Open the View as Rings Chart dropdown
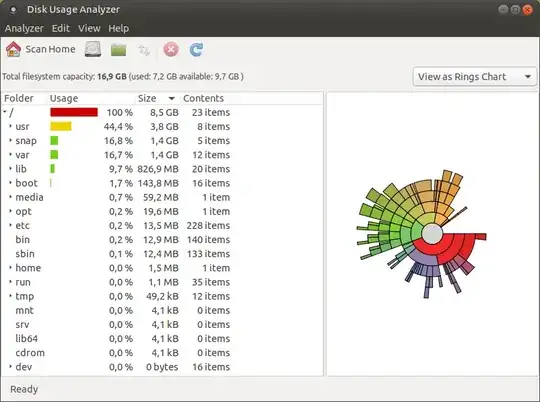The height and width of the screenshot is (402, 540). (474, 76)
